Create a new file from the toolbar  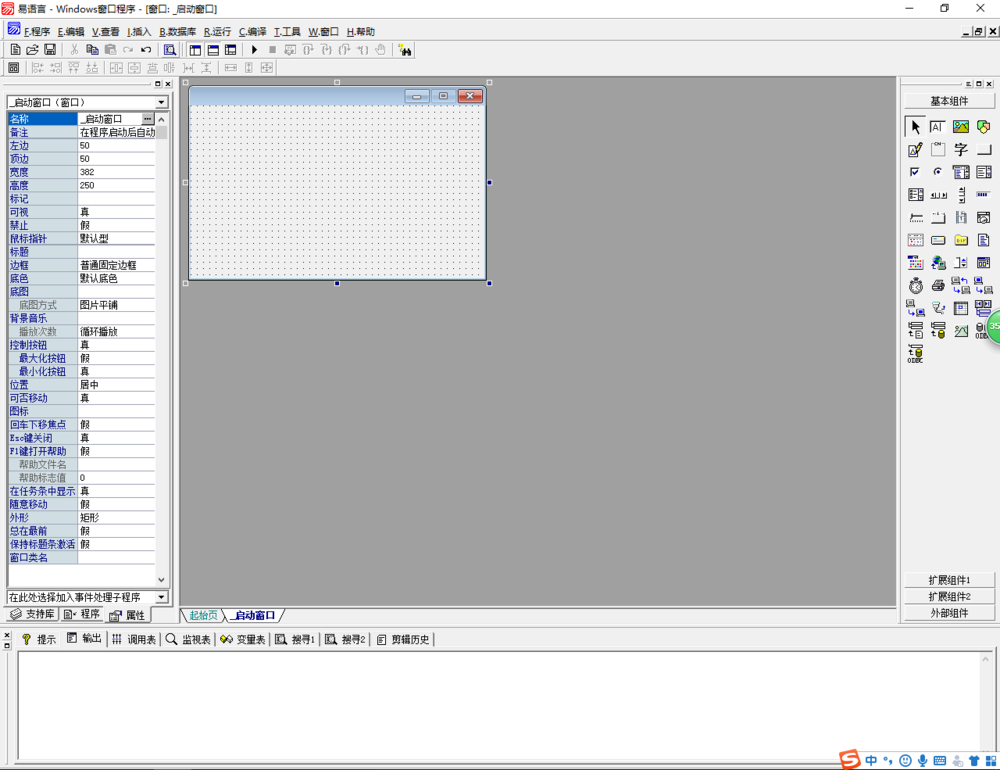(x=15, y=50)
